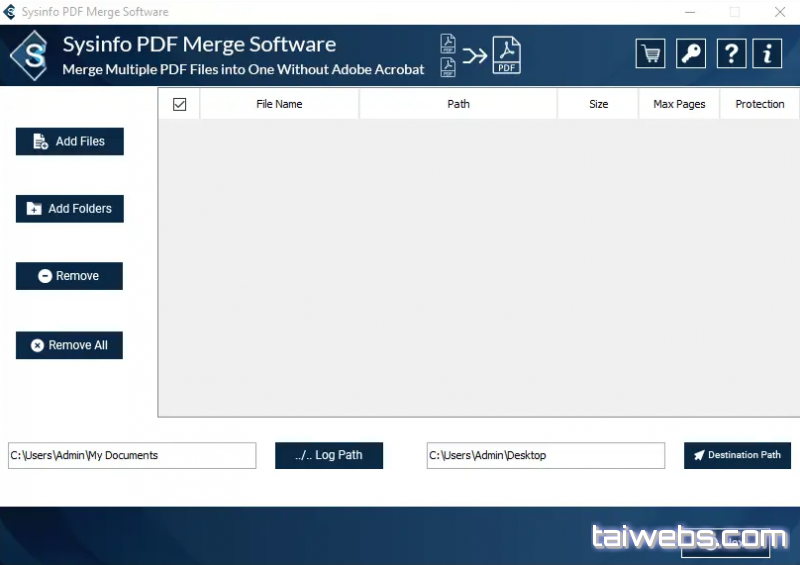Sort by the Size column header
Screen dimensions: 800x565
point(598,104)
